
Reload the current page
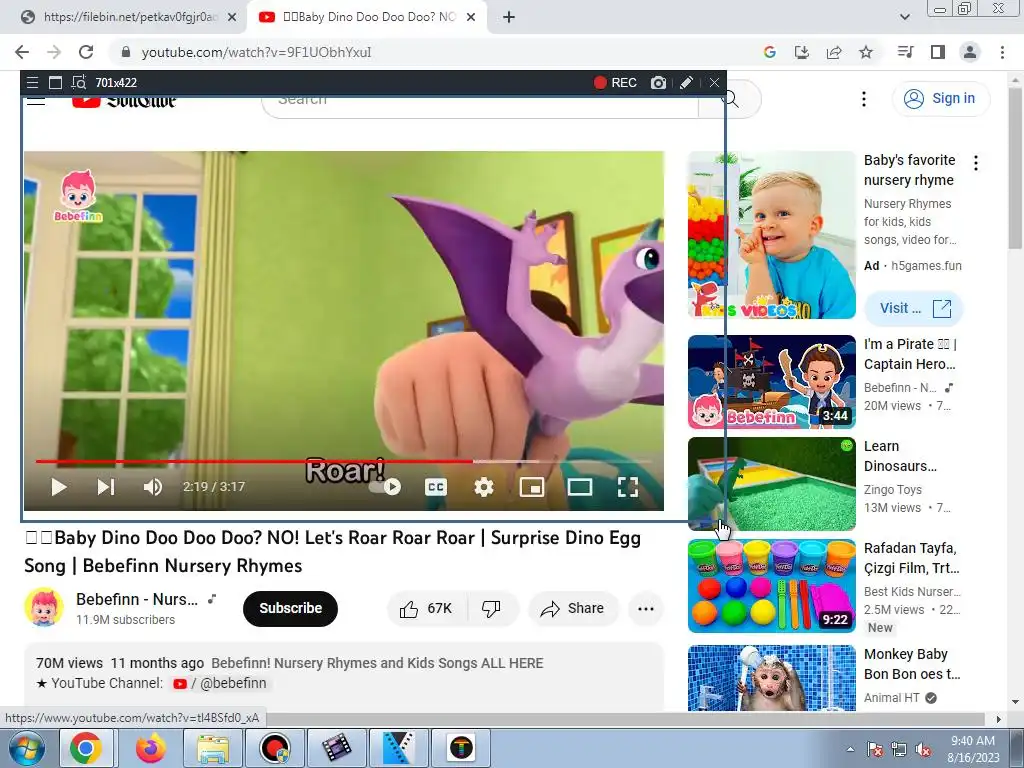(86, 52)
